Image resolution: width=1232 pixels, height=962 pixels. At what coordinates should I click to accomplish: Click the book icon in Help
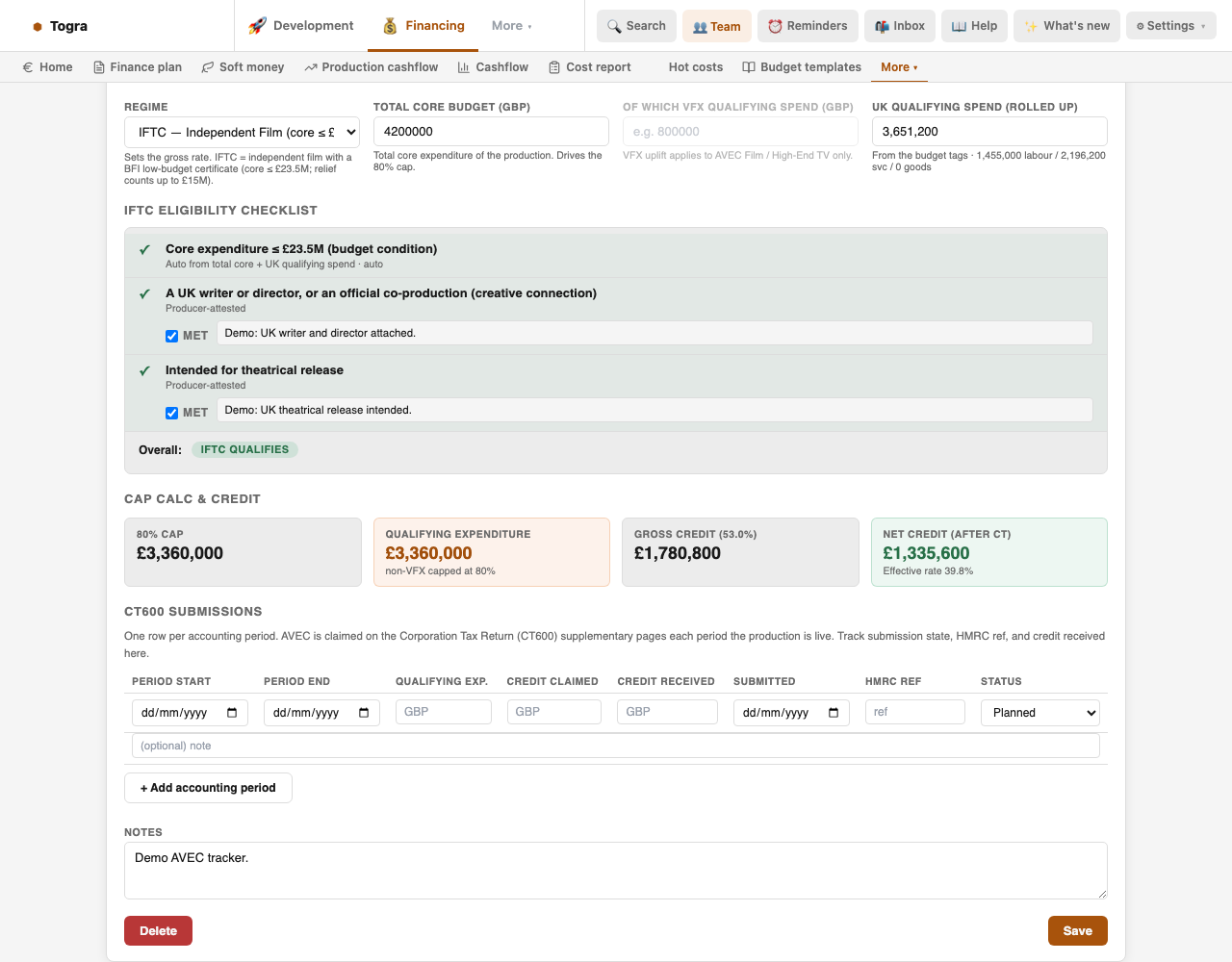(959, 26)
